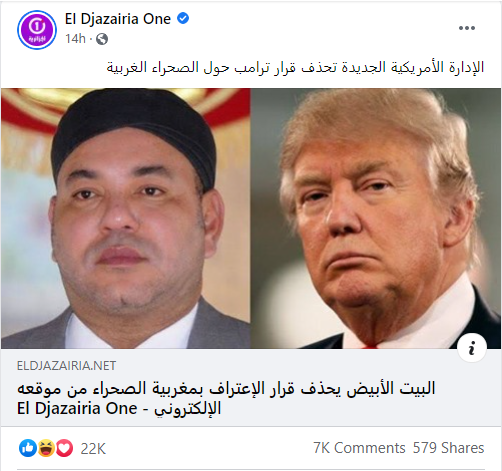The height and width of the screenshot is (471, 502).
Task: Open the three-dots post options menu
Action: (467, 28)
